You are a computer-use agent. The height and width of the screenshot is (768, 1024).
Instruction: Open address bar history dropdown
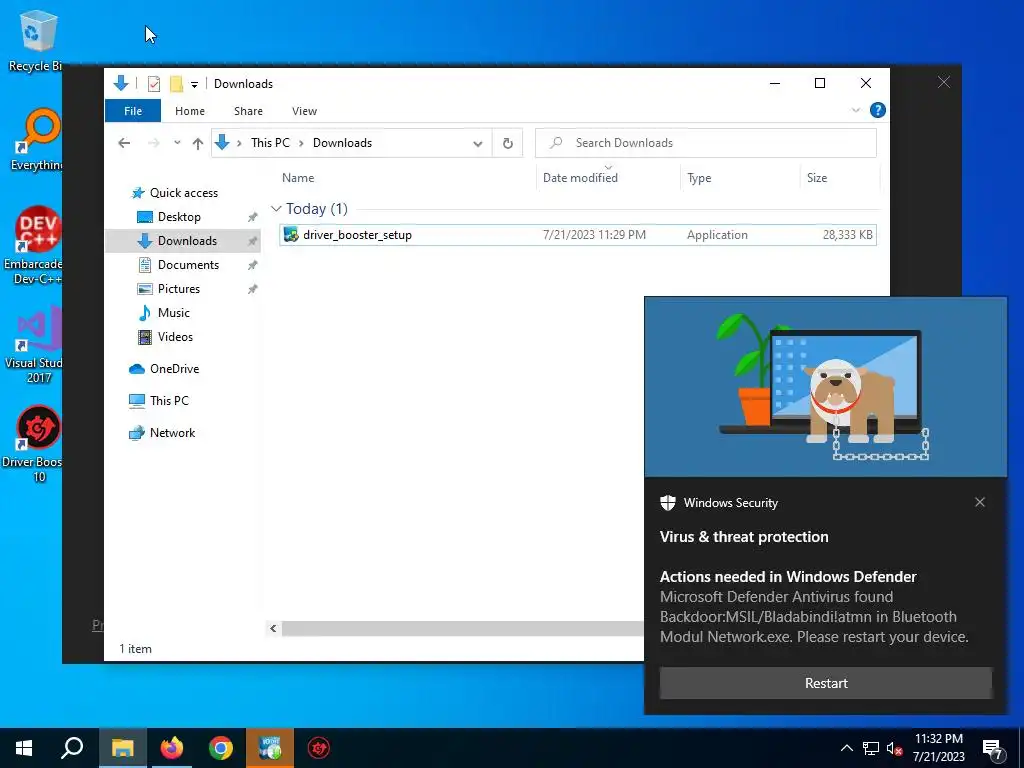tap(478, 144)
